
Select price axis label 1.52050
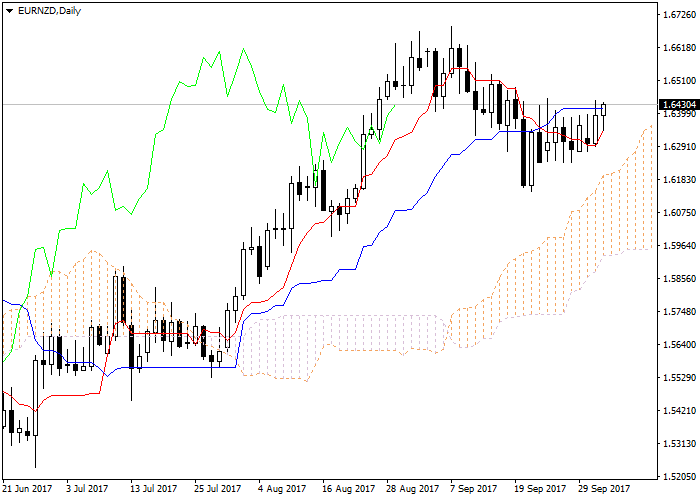pyautogui.click(x=679, y=477)
